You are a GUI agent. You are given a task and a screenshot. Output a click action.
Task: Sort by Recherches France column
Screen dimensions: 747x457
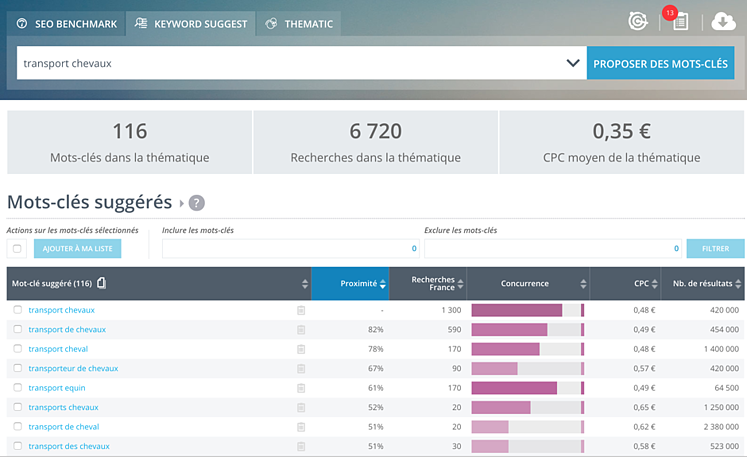coord(428,284)
